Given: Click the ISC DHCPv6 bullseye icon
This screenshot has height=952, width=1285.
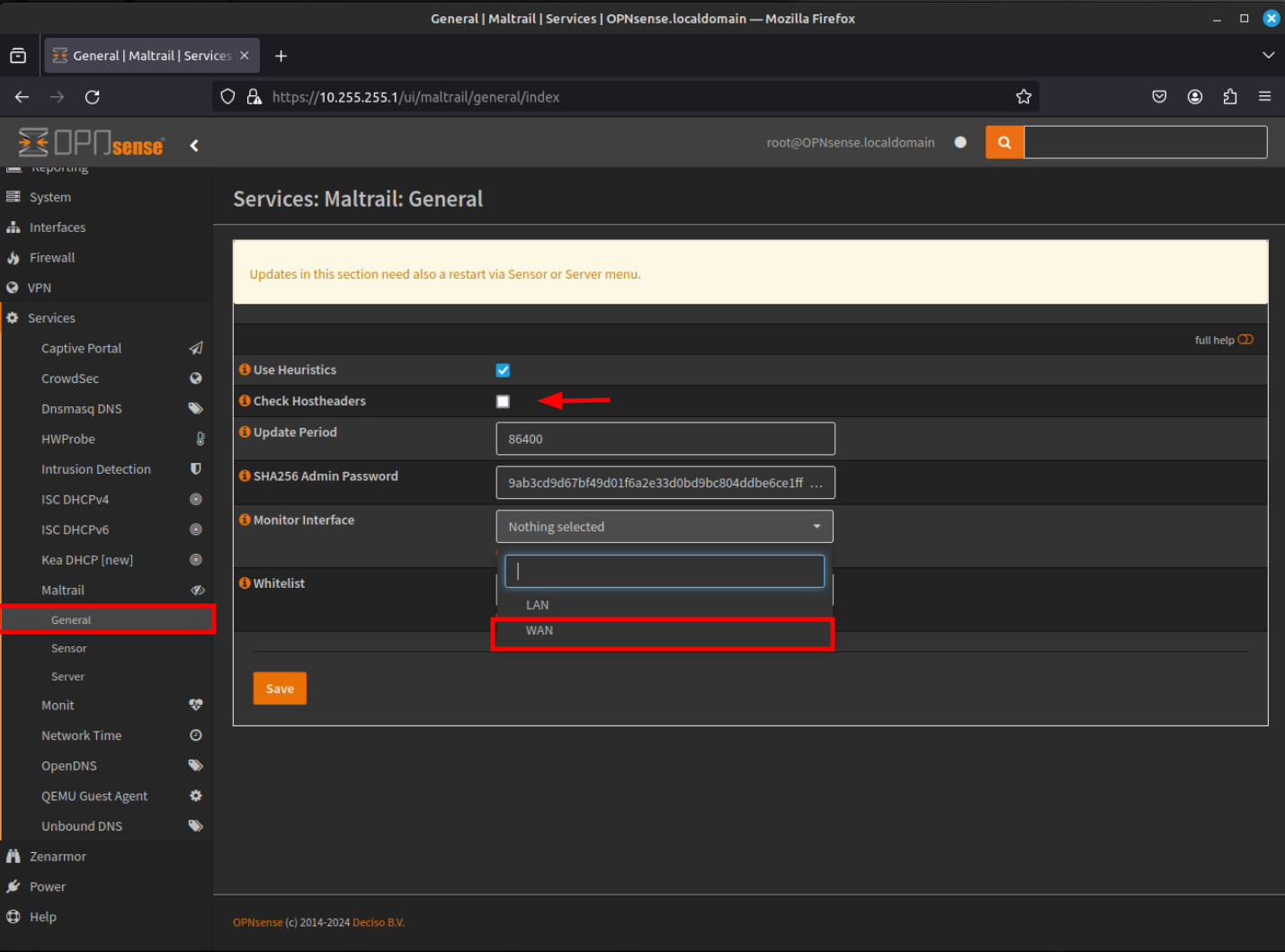Looking at the screenshot, I should tap(196, 529).
